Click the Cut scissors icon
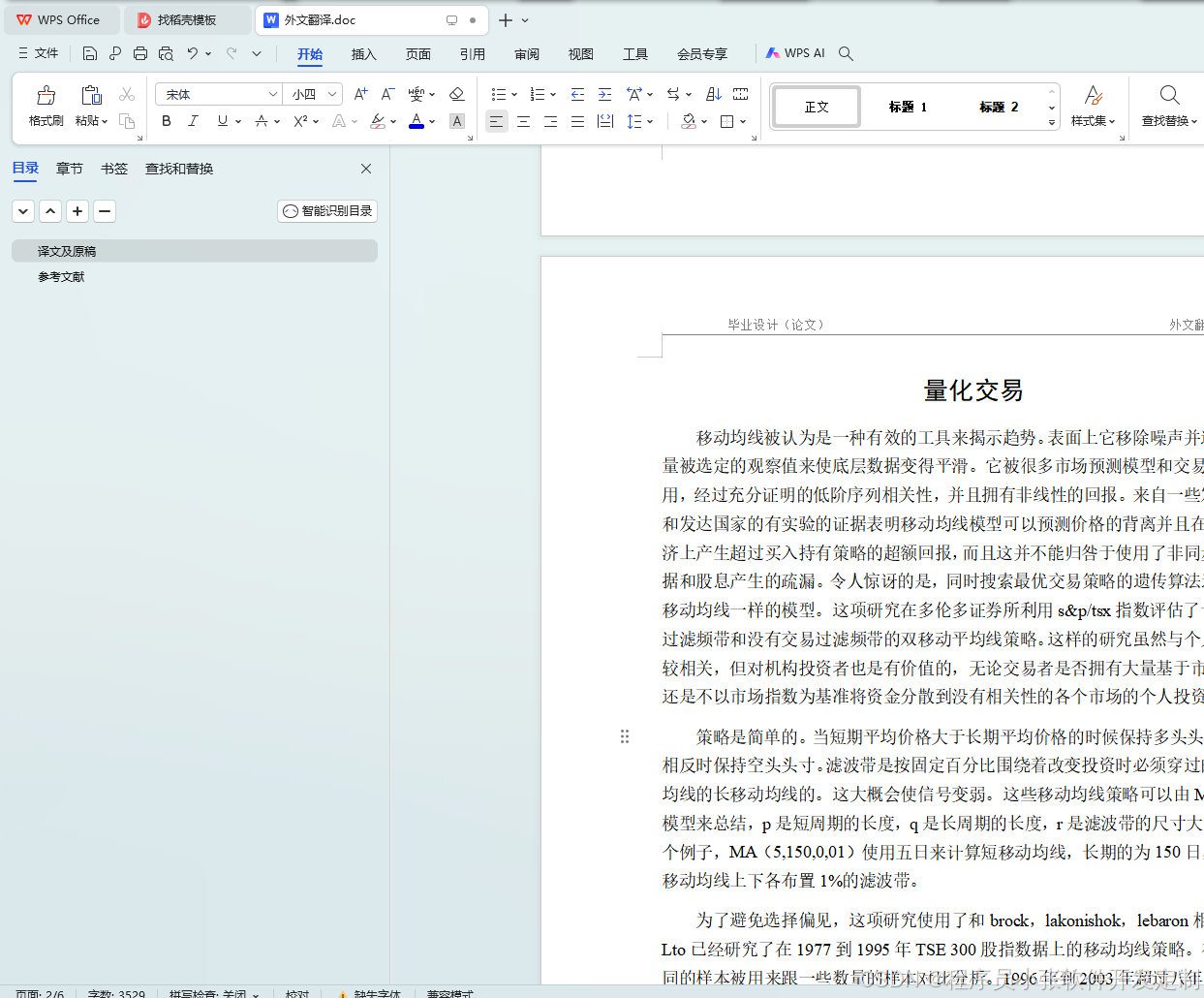The height and width of the screenshot is (998, 1204). pyautogui.click(x=126, y=94)
